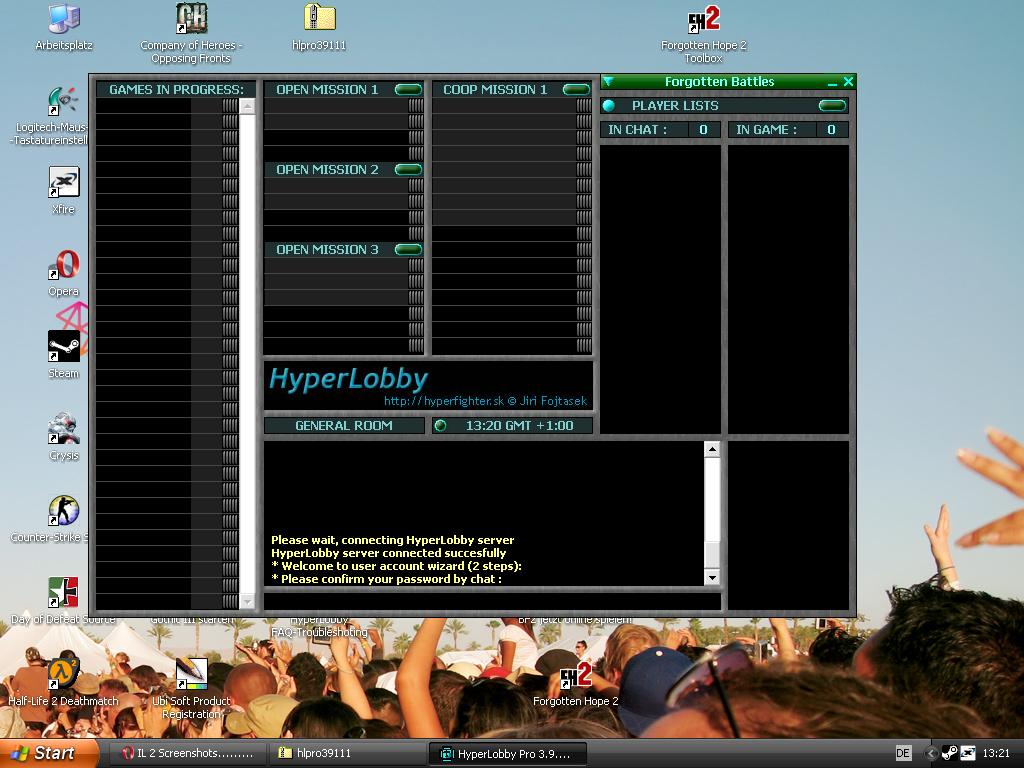The height and width of the screenshot is (768, 1024).
Task: Click down arrow of chat scrollbar
Action: (712, 577)
